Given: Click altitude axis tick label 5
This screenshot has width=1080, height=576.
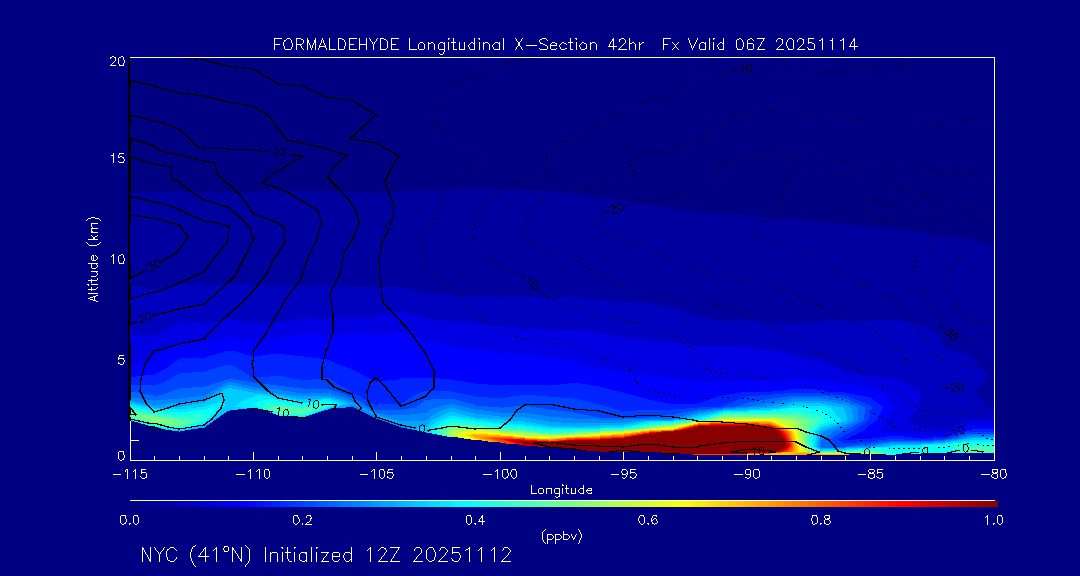Looking at the screenshot, I should [x=120, y=360].
